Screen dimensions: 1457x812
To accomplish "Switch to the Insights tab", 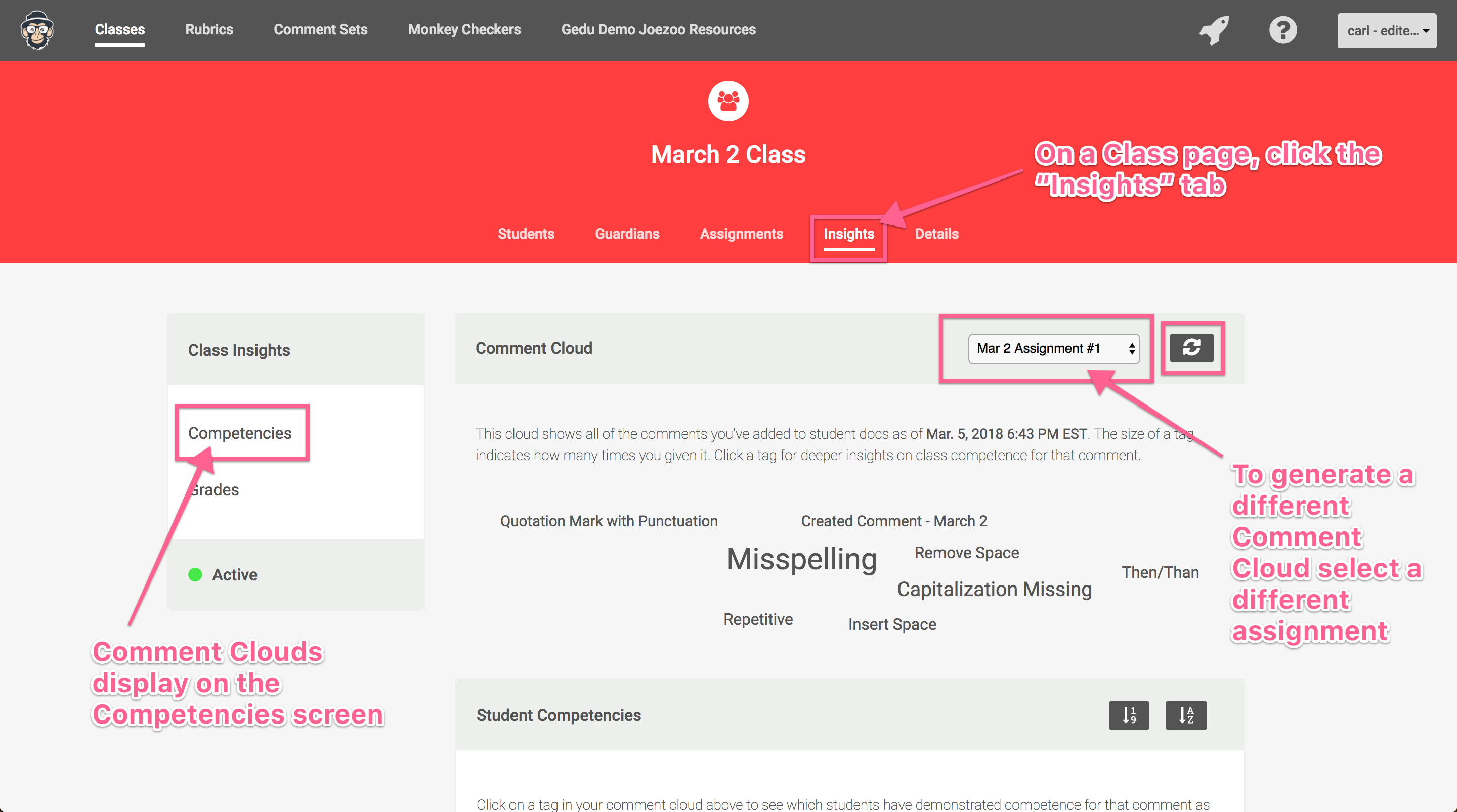I will [848, 234].
